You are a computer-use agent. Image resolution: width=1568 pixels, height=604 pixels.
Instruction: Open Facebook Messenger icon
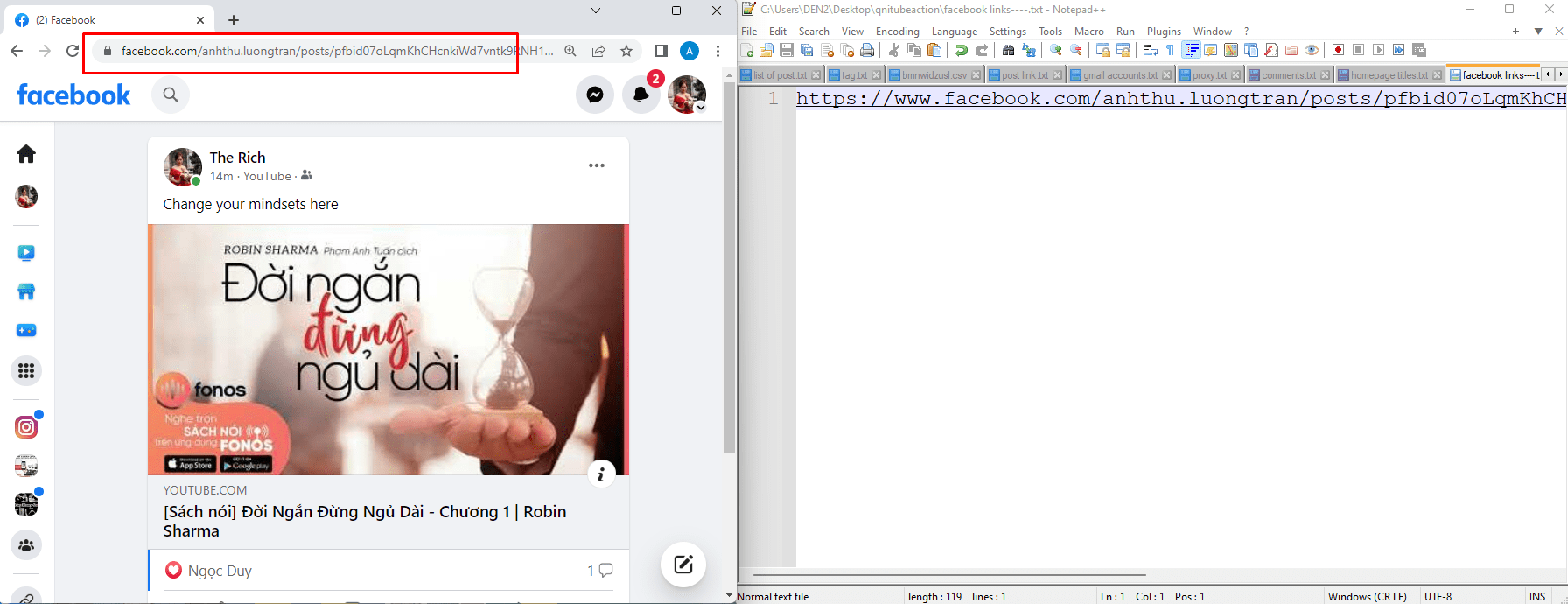(x=595, y=95)
